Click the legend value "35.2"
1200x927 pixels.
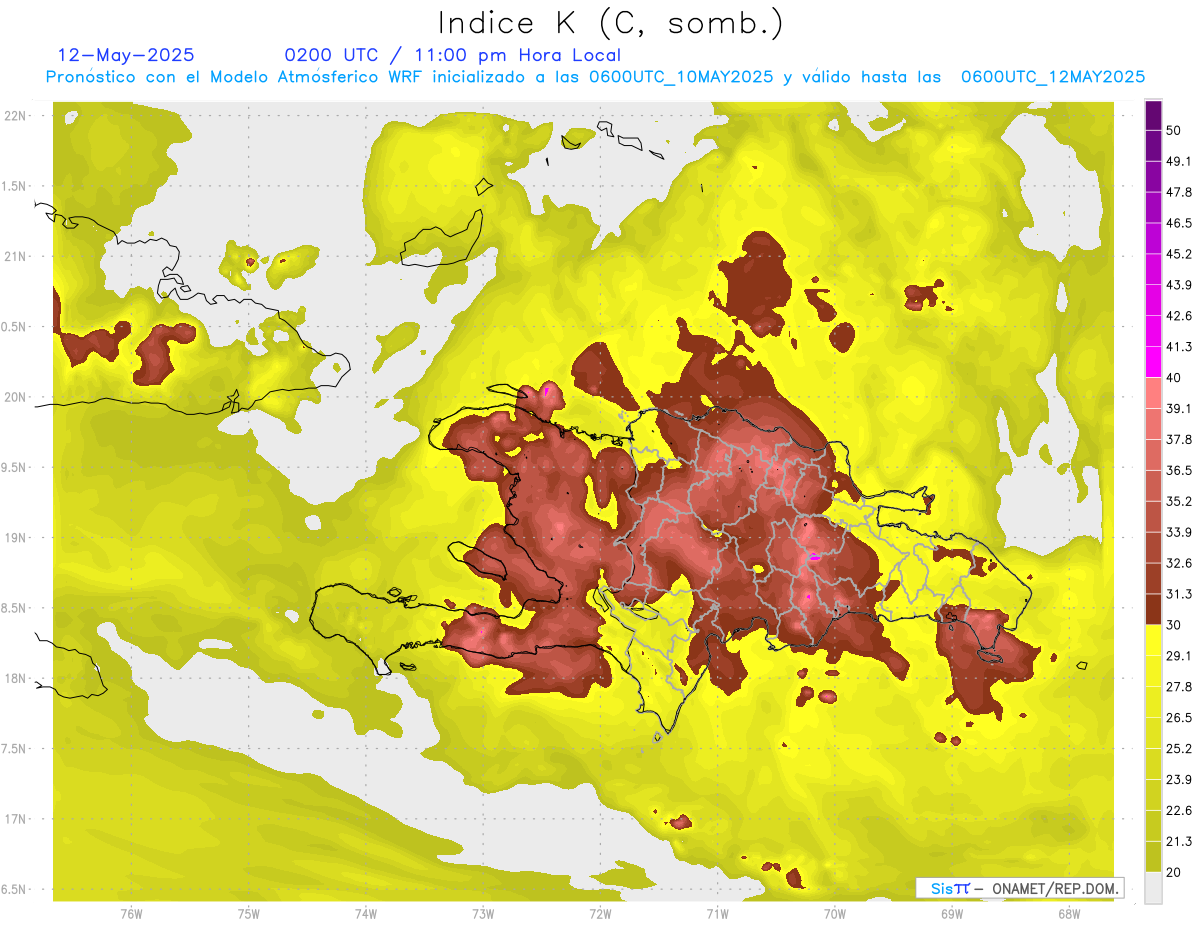pyautogui.click(x=1178, y=501)
